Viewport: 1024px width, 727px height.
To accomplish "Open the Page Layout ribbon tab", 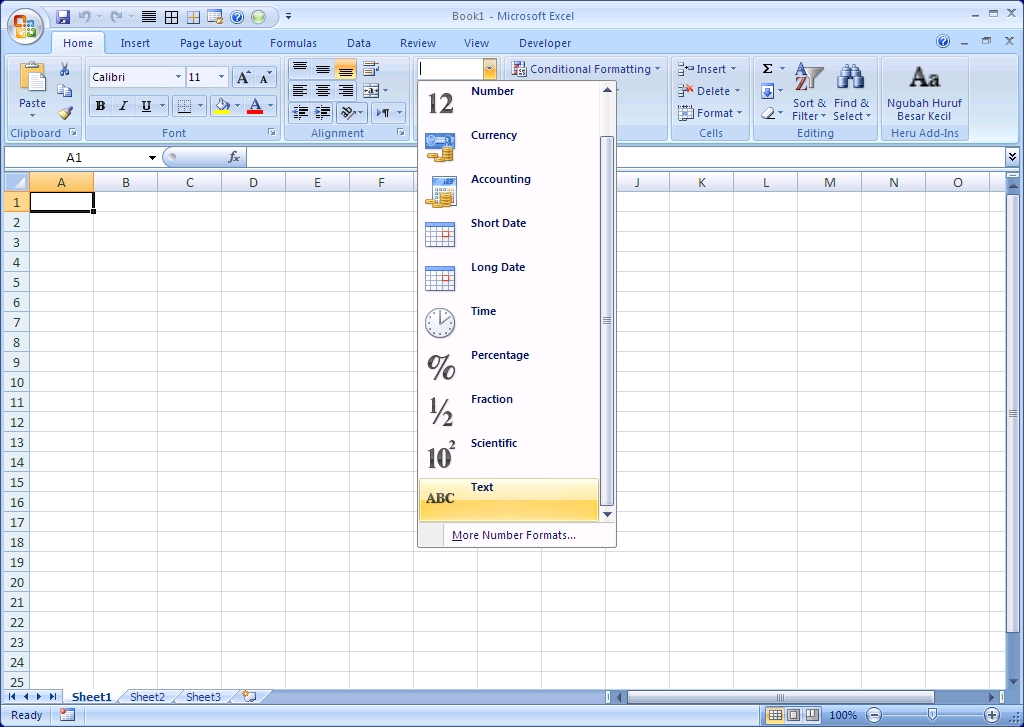I will (210, 43).
